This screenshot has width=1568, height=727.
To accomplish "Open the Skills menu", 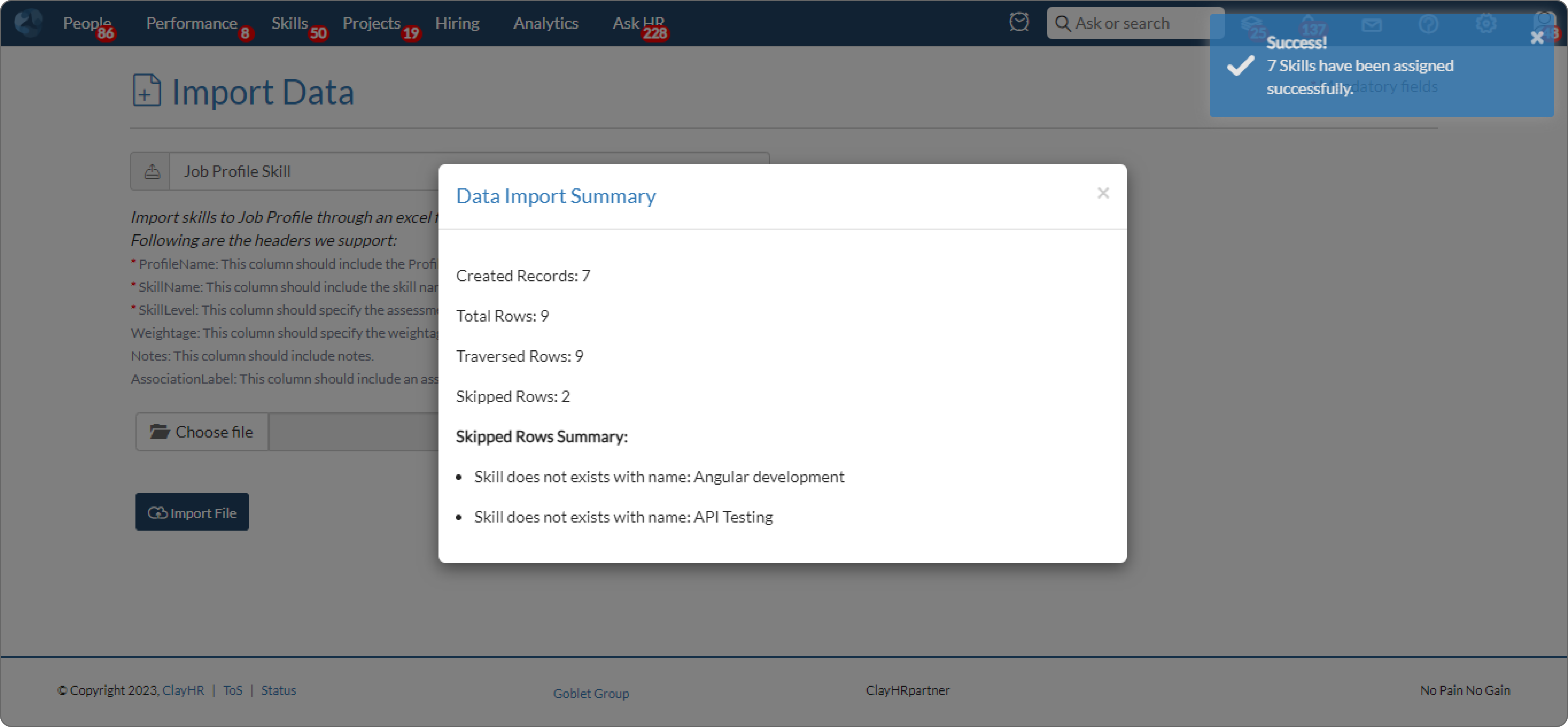I will [x=289, y=23].
